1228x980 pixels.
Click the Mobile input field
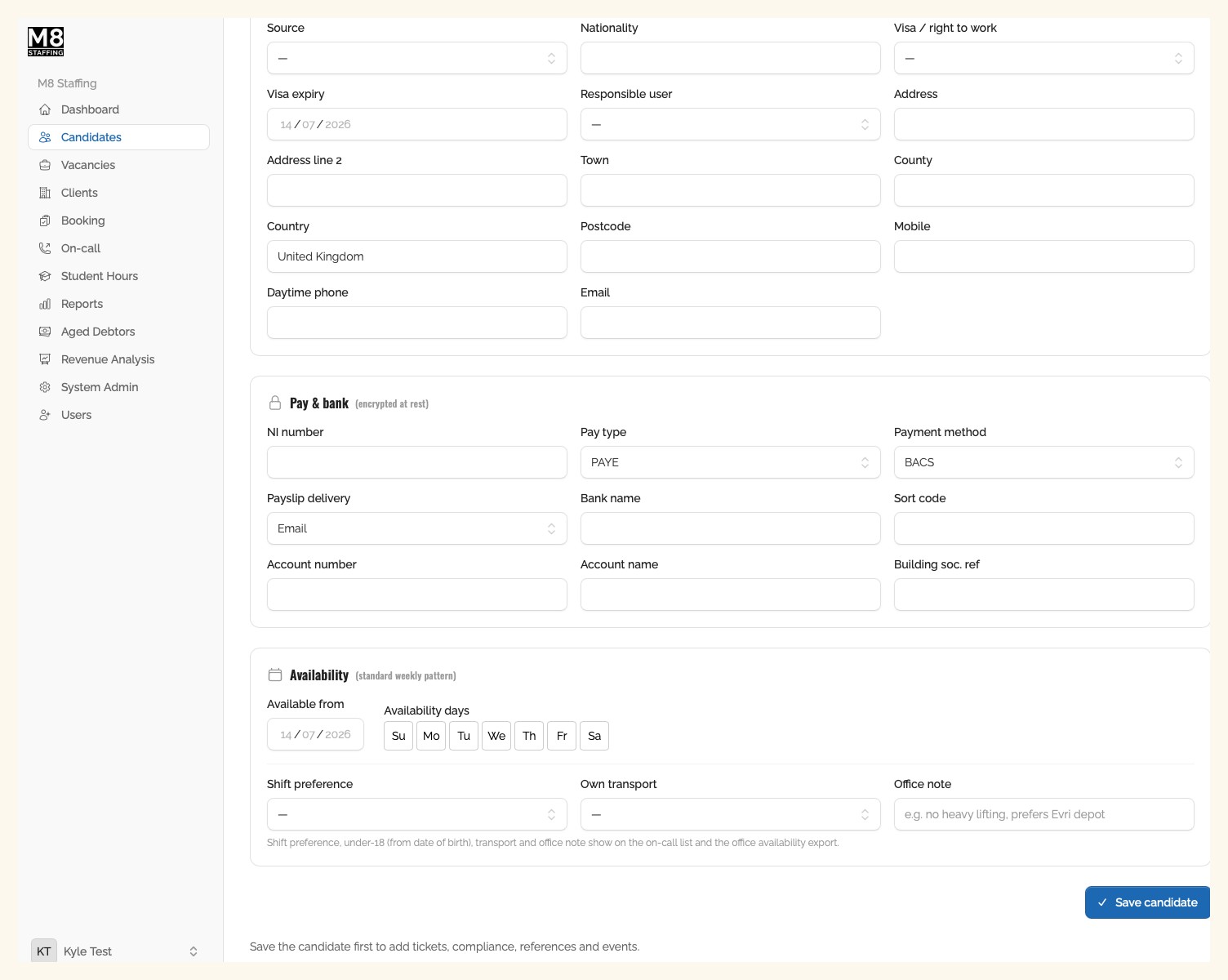click(1044, 256)
